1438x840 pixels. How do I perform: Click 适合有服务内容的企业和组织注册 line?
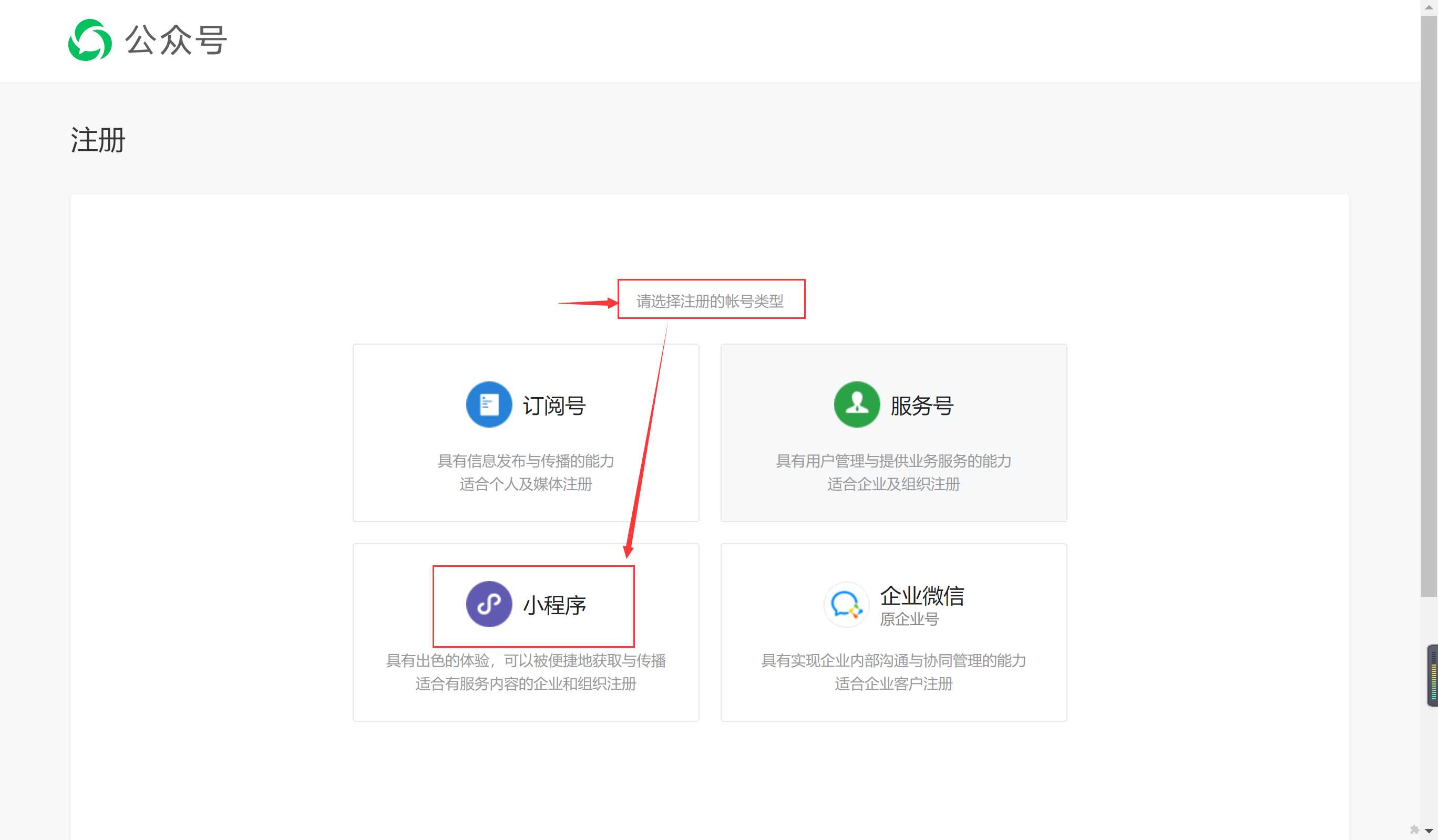click(x=526, y=684)
